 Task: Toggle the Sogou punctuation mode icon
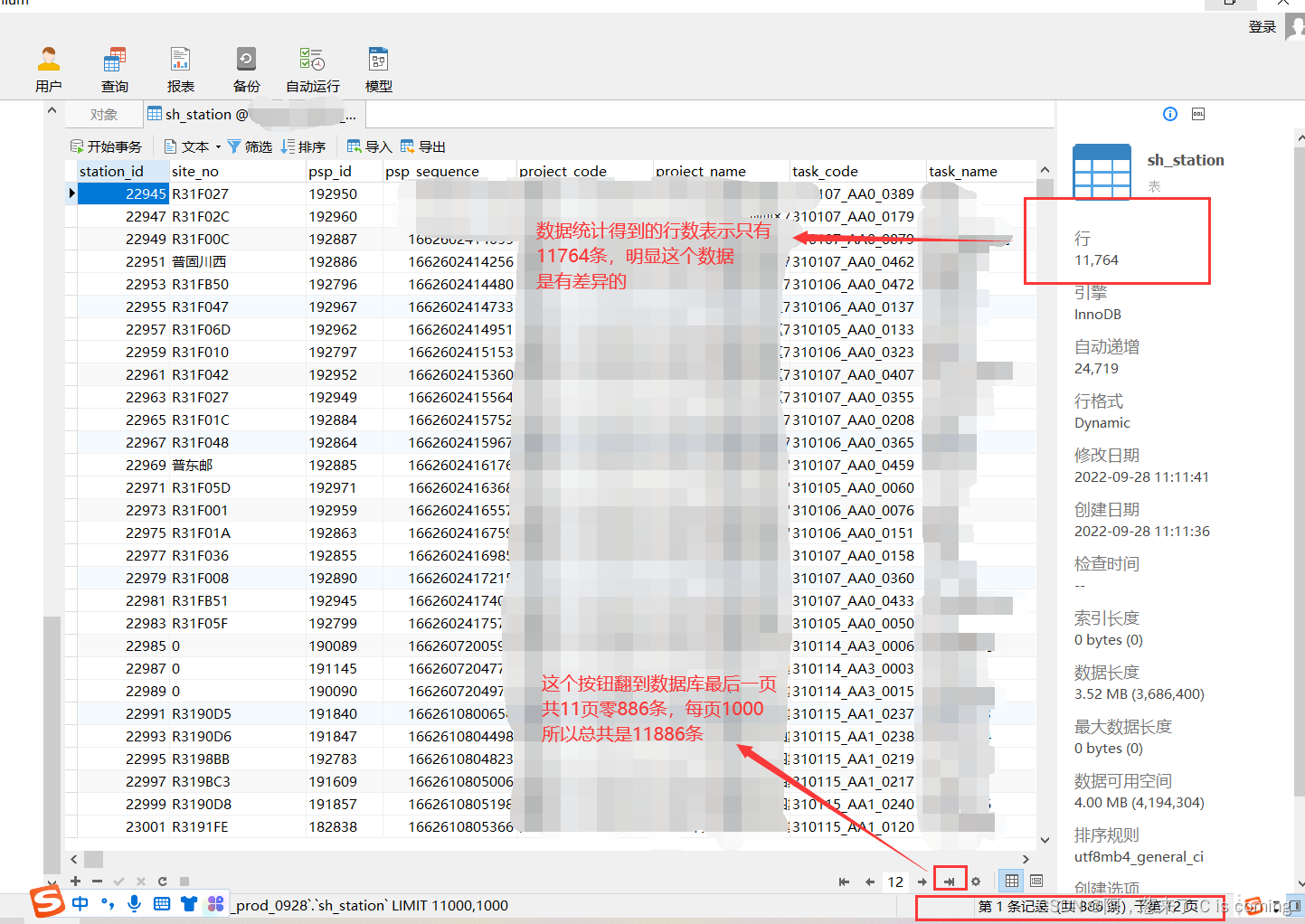point(109,903)
